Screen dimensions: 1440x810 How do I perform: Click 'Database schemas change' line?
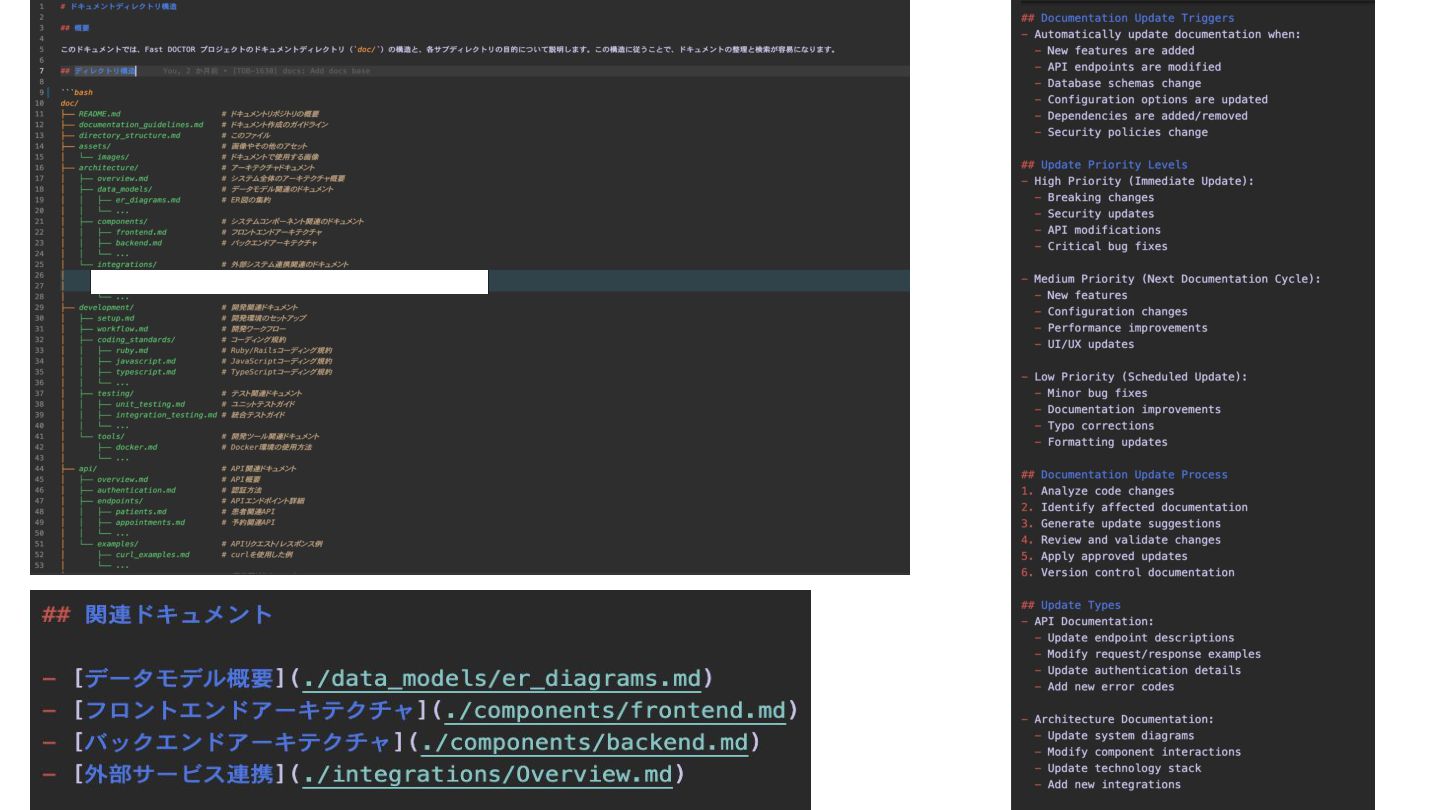pyautogui.click(x=1124, y=83)
